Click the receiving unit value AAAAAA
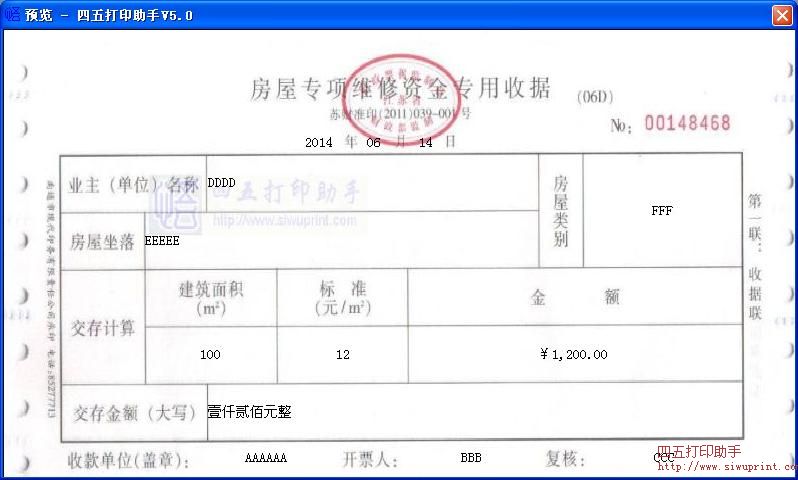Viewport: 798px width, 480px height. click(266, 458)
